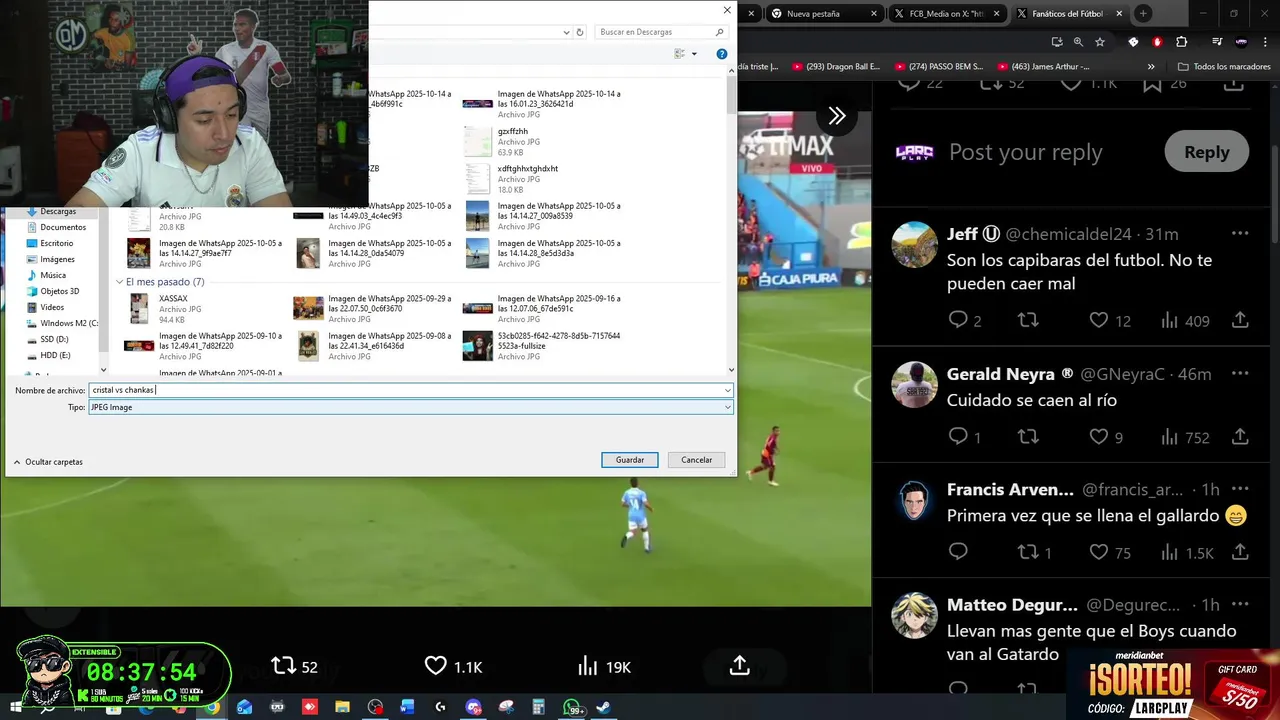Collapse folders with Ocultar carpetas

point(48,462)
